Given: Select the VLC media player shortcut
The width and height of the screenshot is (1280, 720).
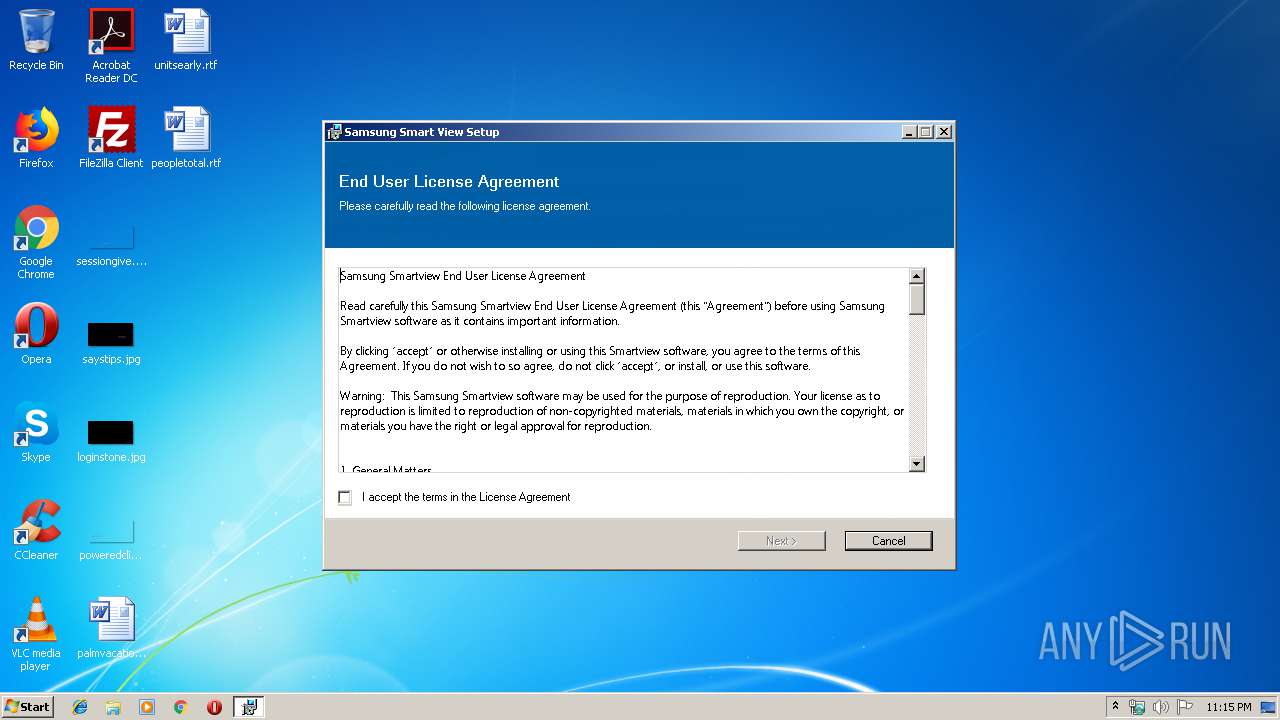Looking at the screenshot, I should click(x=36, y=635).
